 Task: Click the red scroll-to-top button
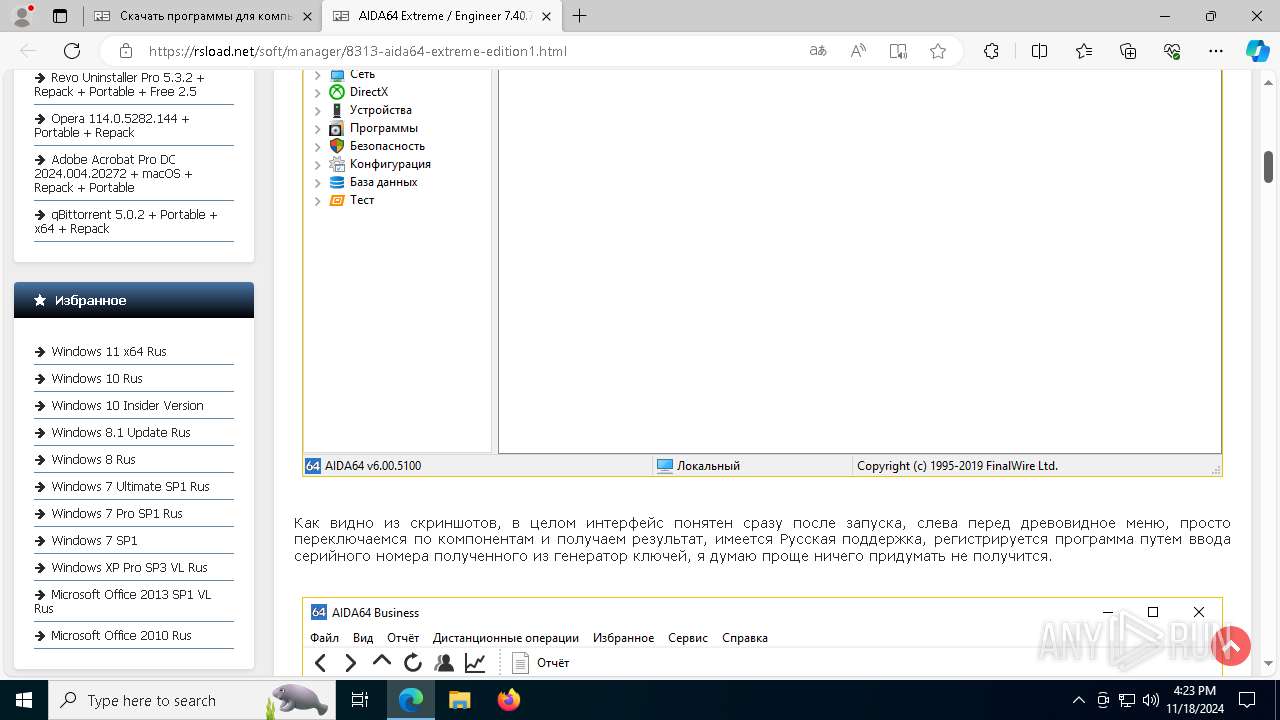(x=1231, y=646)
